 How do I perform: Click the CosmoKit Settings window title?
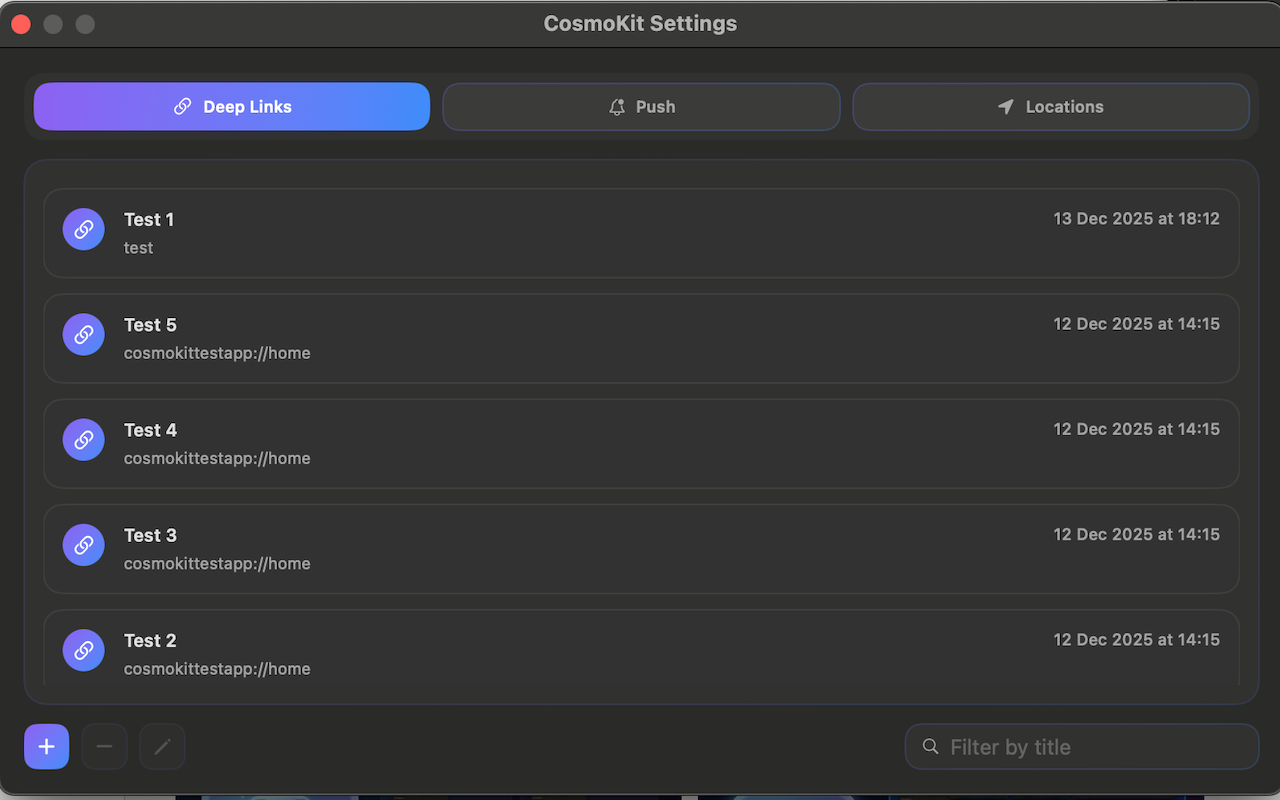click(640, 24)
